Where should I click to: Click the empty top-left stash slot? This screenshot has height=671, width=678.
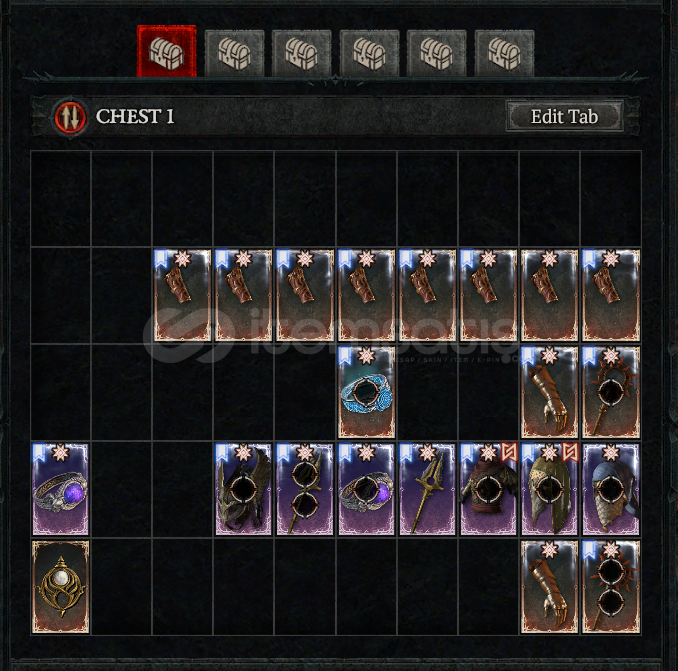tap(61, 198)
